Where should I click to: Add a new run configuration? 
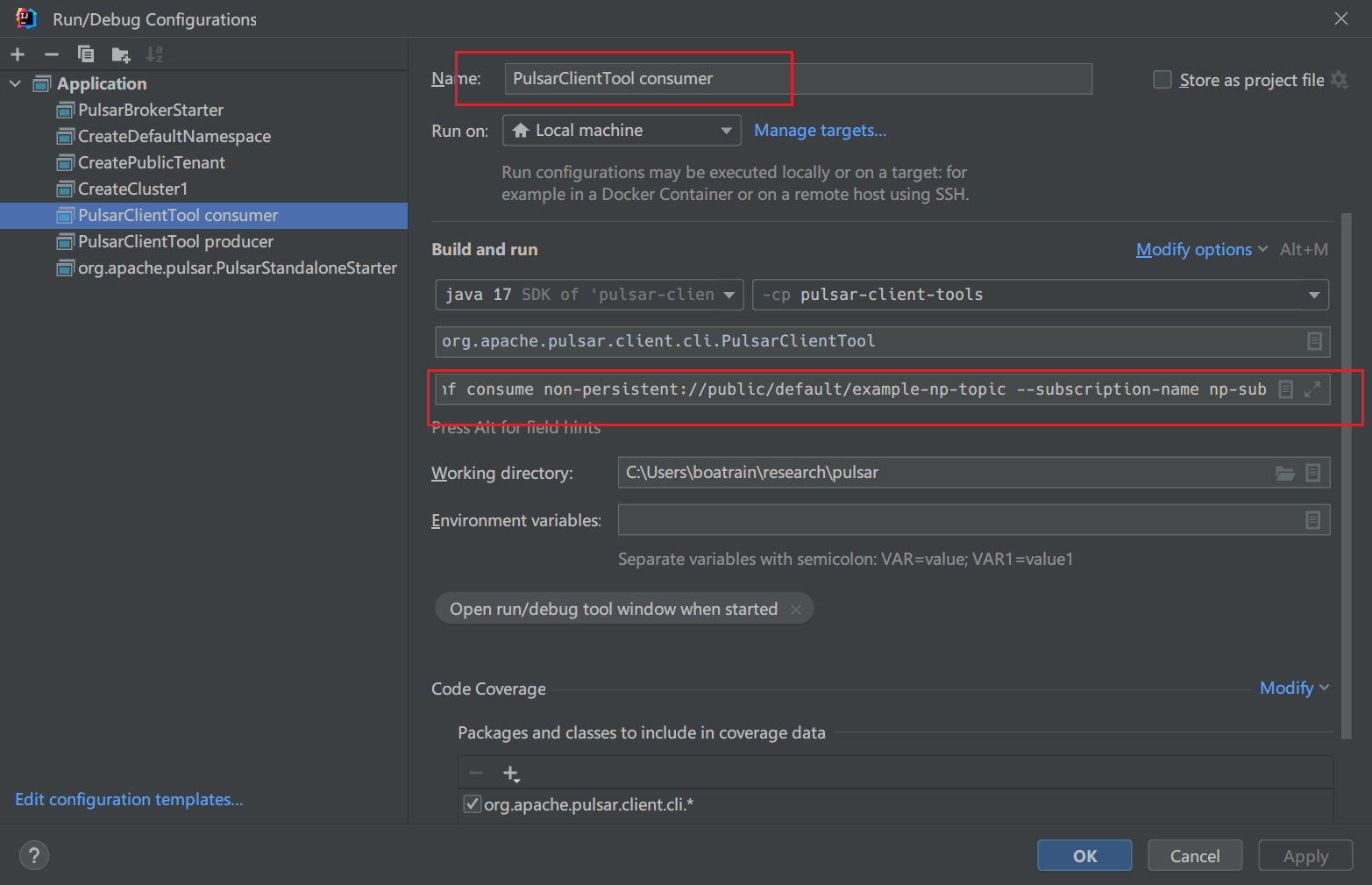(x=18, y=54)
